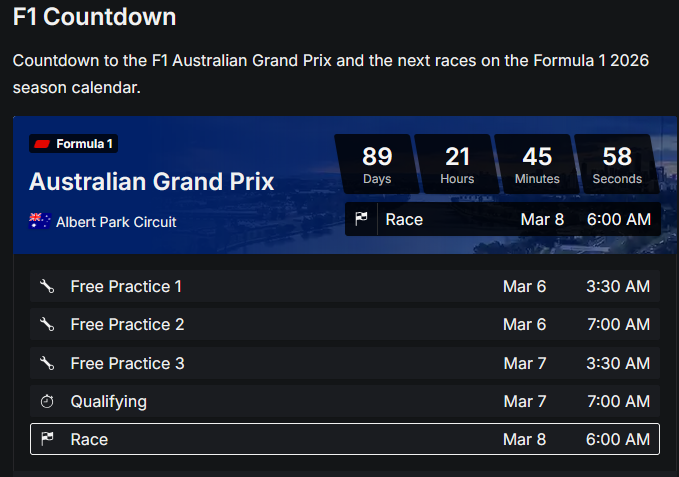Click the F1 Countdown heading
This screenshot has width=679, height=477.
coord(94,17)
